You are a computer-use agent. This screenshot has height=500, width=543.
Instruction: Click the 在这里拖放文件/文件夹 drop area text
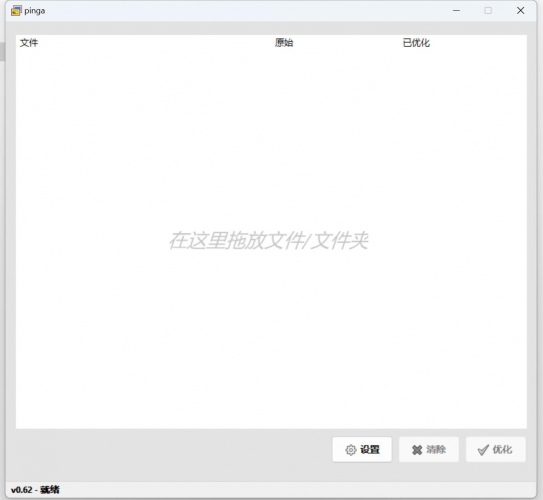point(268,240)
